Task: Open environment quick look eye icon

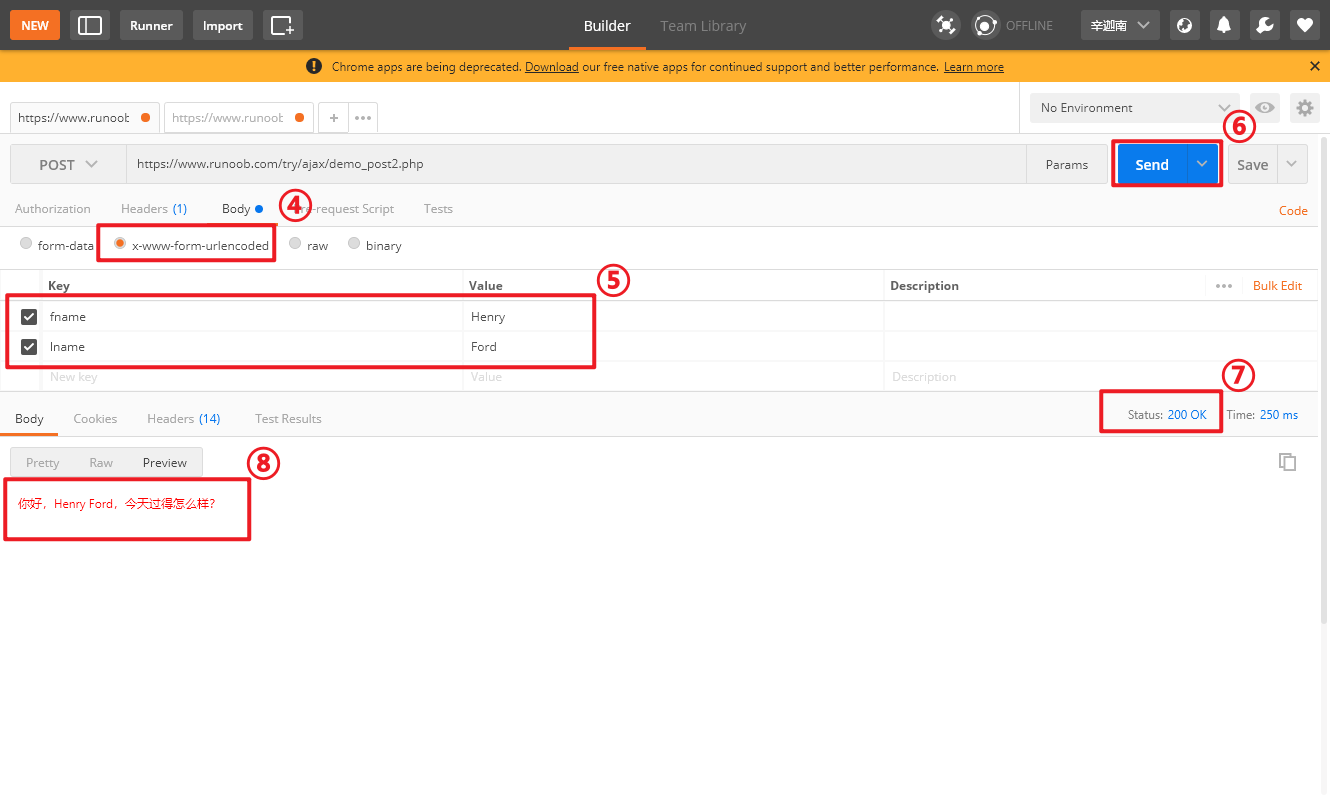Action: pos(1265,108)
